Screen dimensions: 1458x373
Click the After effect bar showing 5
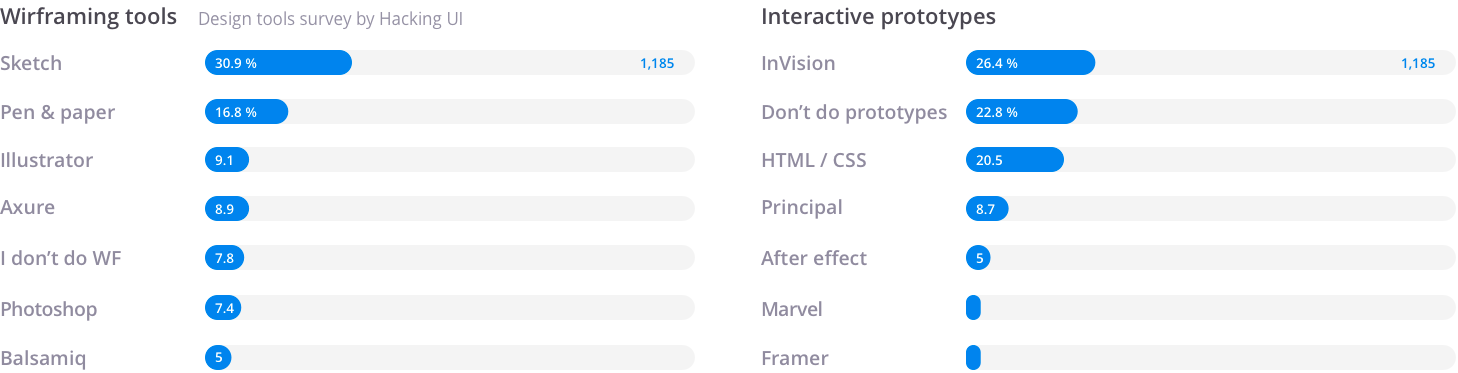(x=978, y=258)
